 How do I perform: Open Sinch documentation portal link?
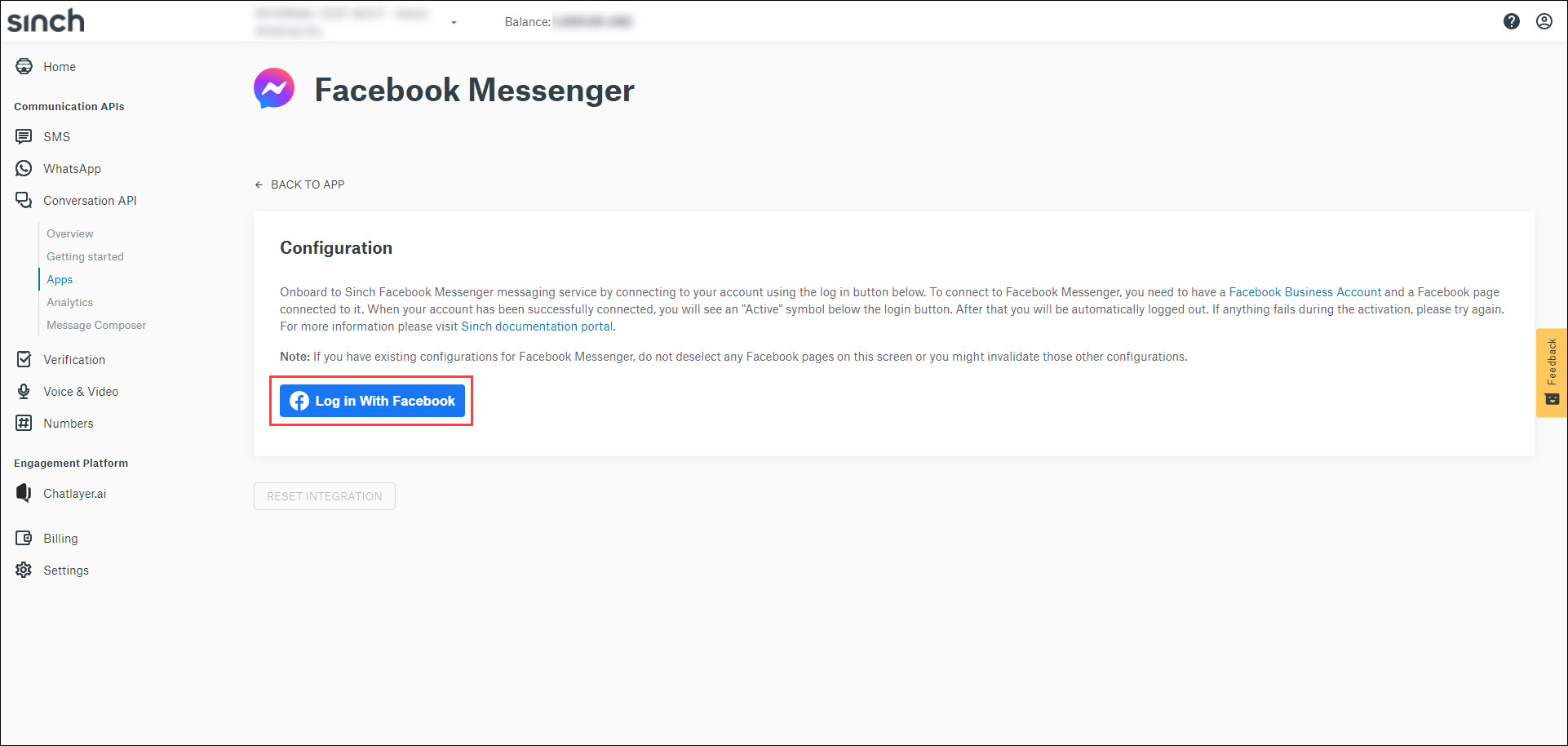pos(537,326)
